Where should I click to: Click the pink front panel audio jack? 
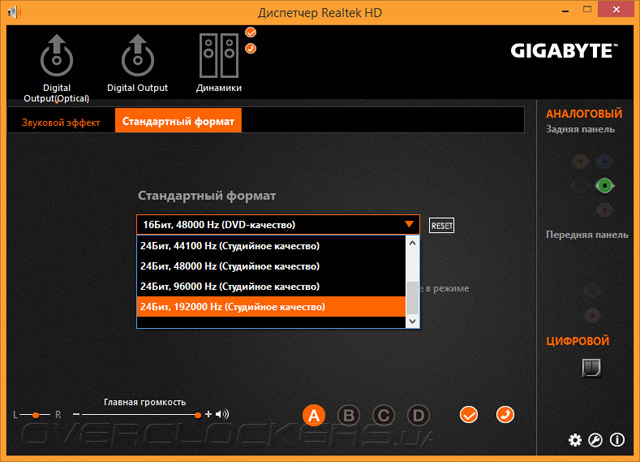[x=592, y=315]
